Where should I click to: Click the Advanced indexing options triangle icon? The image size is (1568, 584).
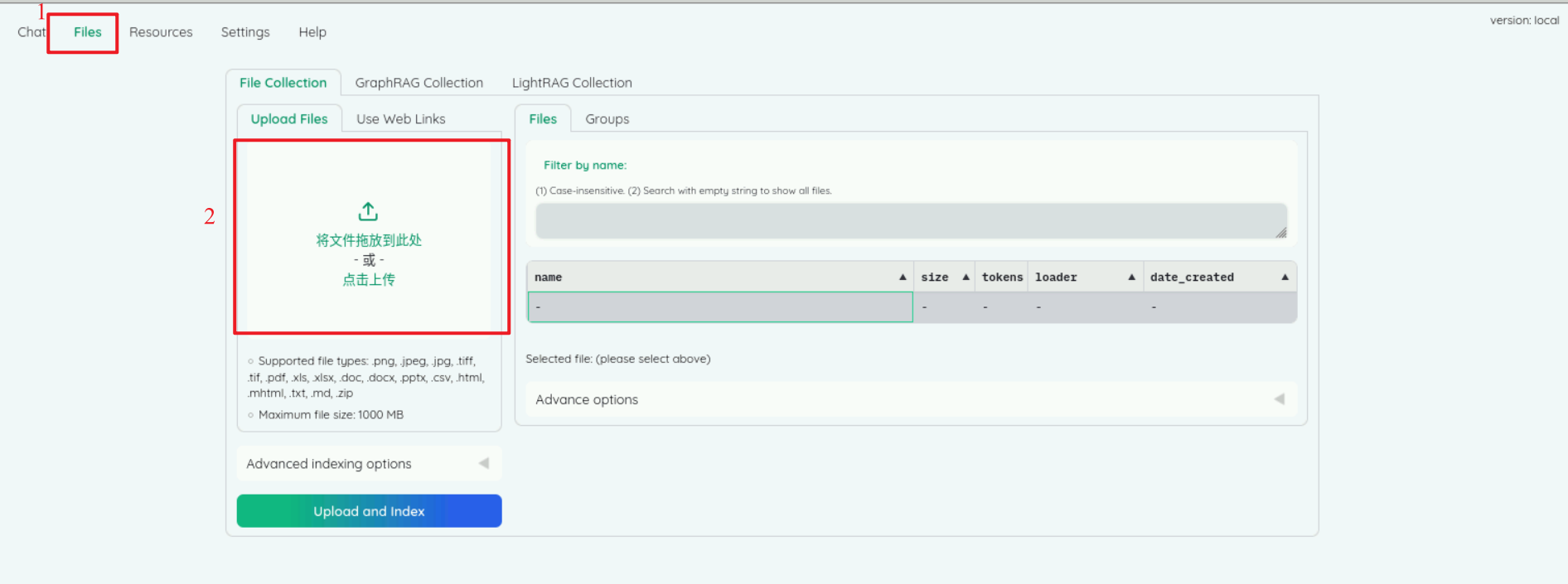483,464
